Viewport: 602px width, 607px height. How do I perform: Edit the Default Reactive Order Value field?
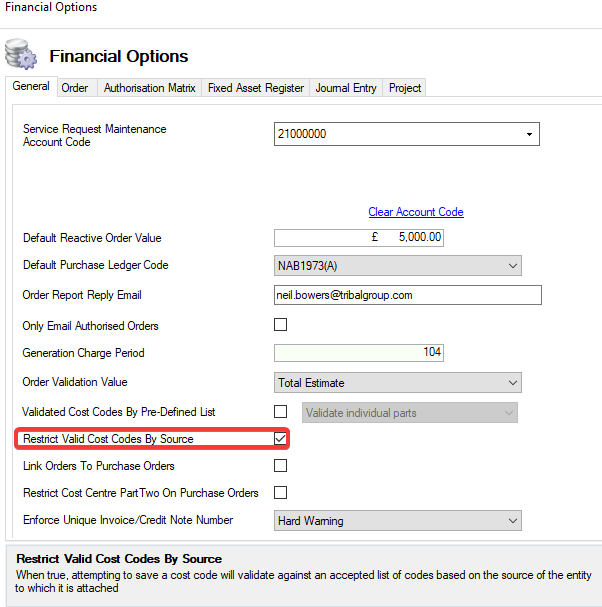pos(358,238)
